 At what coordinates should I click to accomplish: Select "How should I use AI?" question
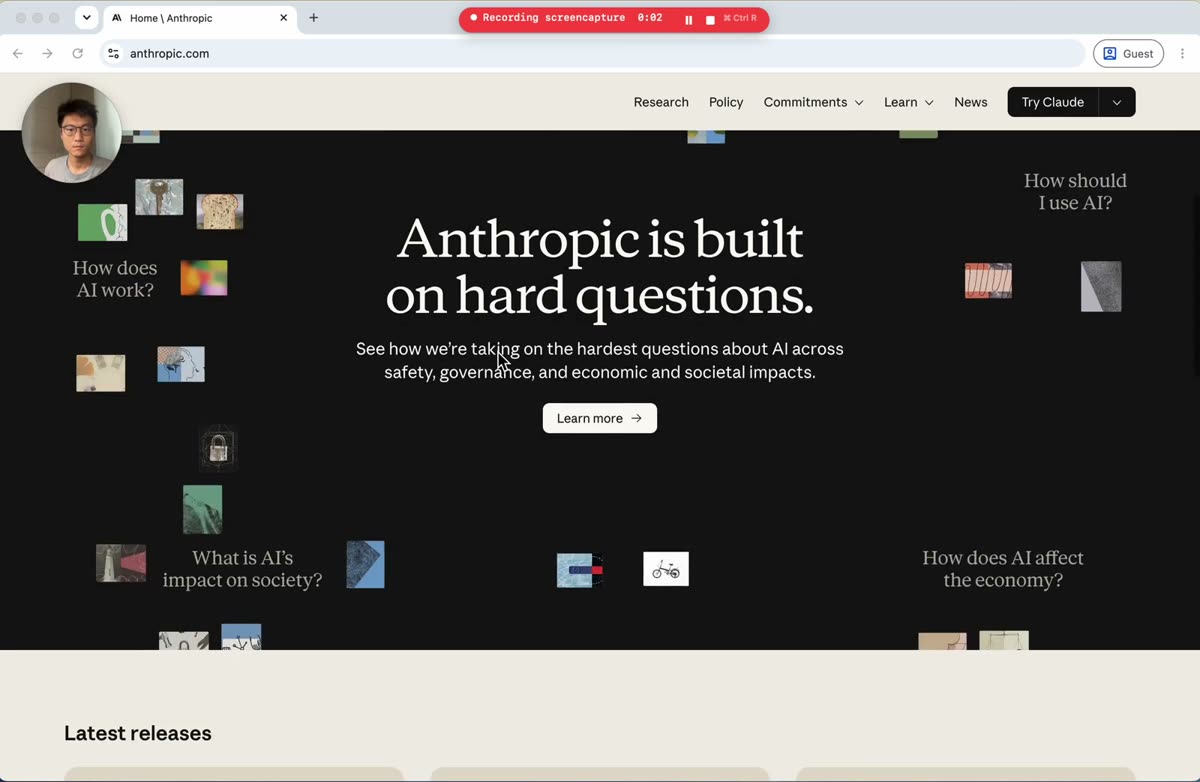coord(1075,192)
